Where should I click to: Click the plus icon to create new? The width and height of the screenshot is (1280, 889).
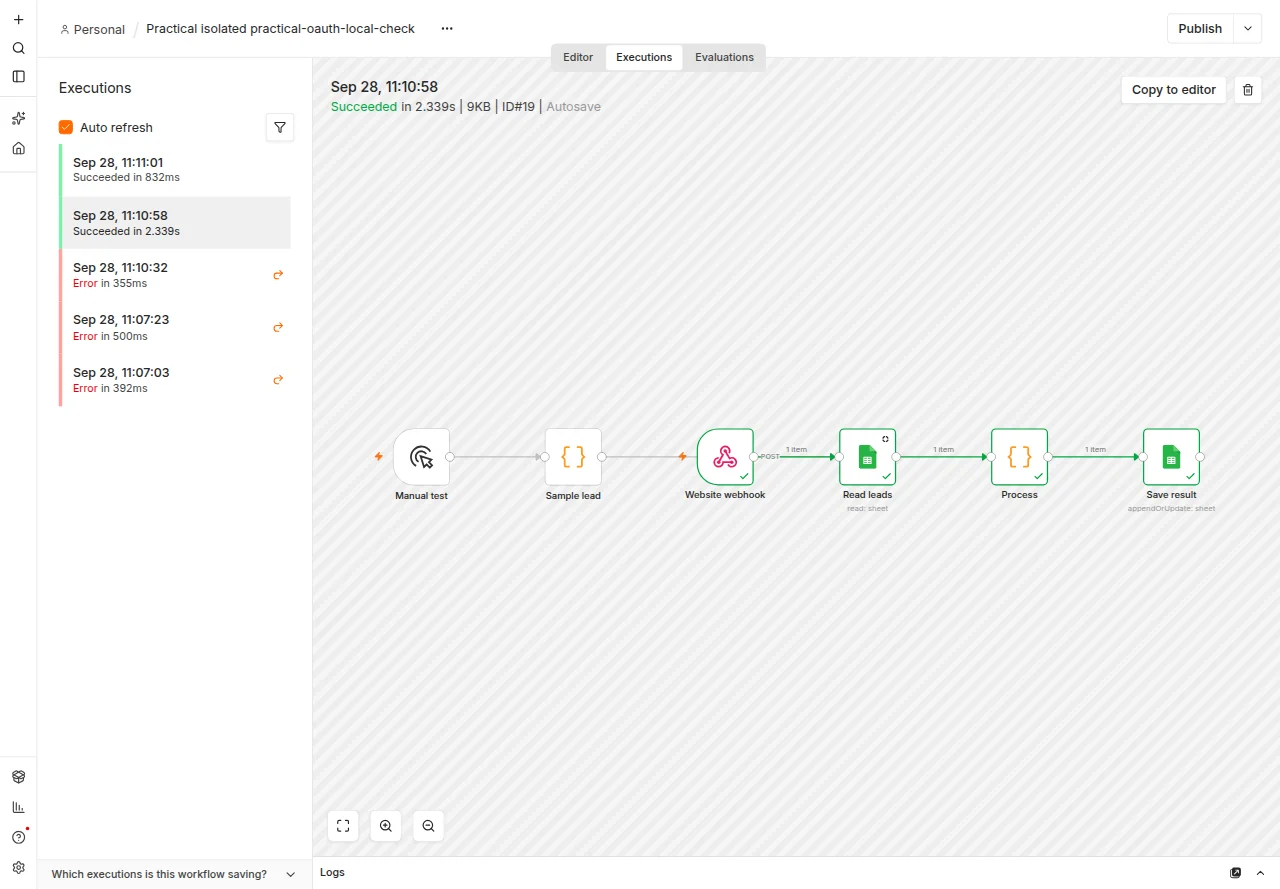point(18,19)
